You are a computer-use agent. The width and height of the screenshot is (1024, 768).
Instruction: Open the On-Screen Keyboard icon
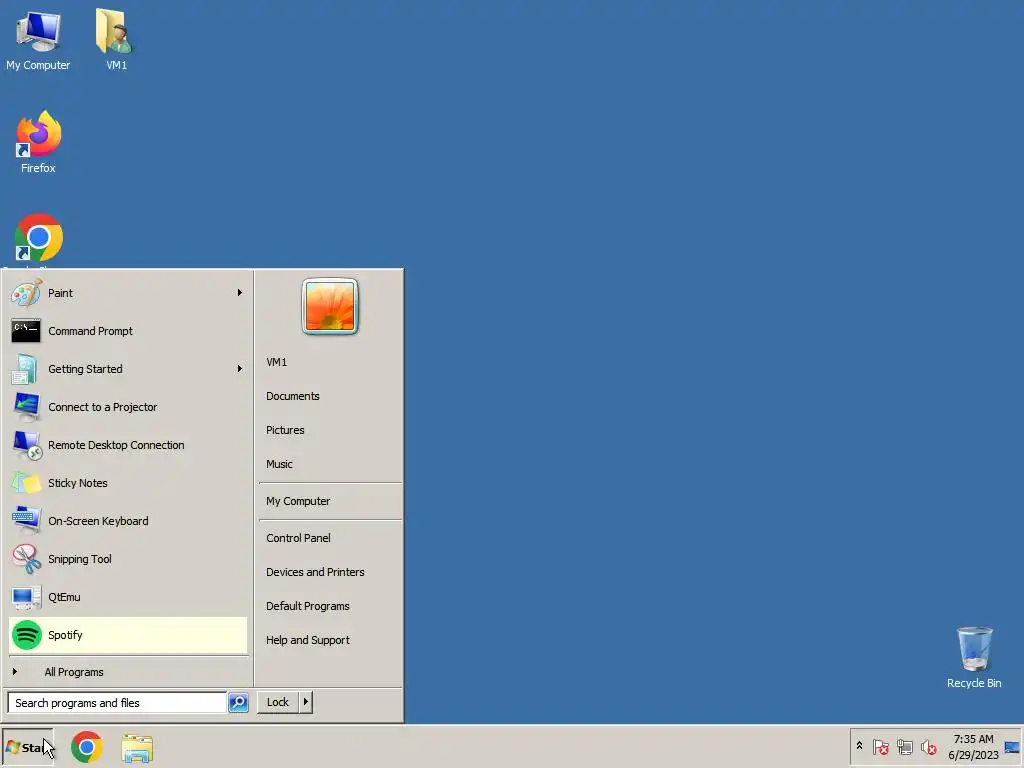click(26, 520)
